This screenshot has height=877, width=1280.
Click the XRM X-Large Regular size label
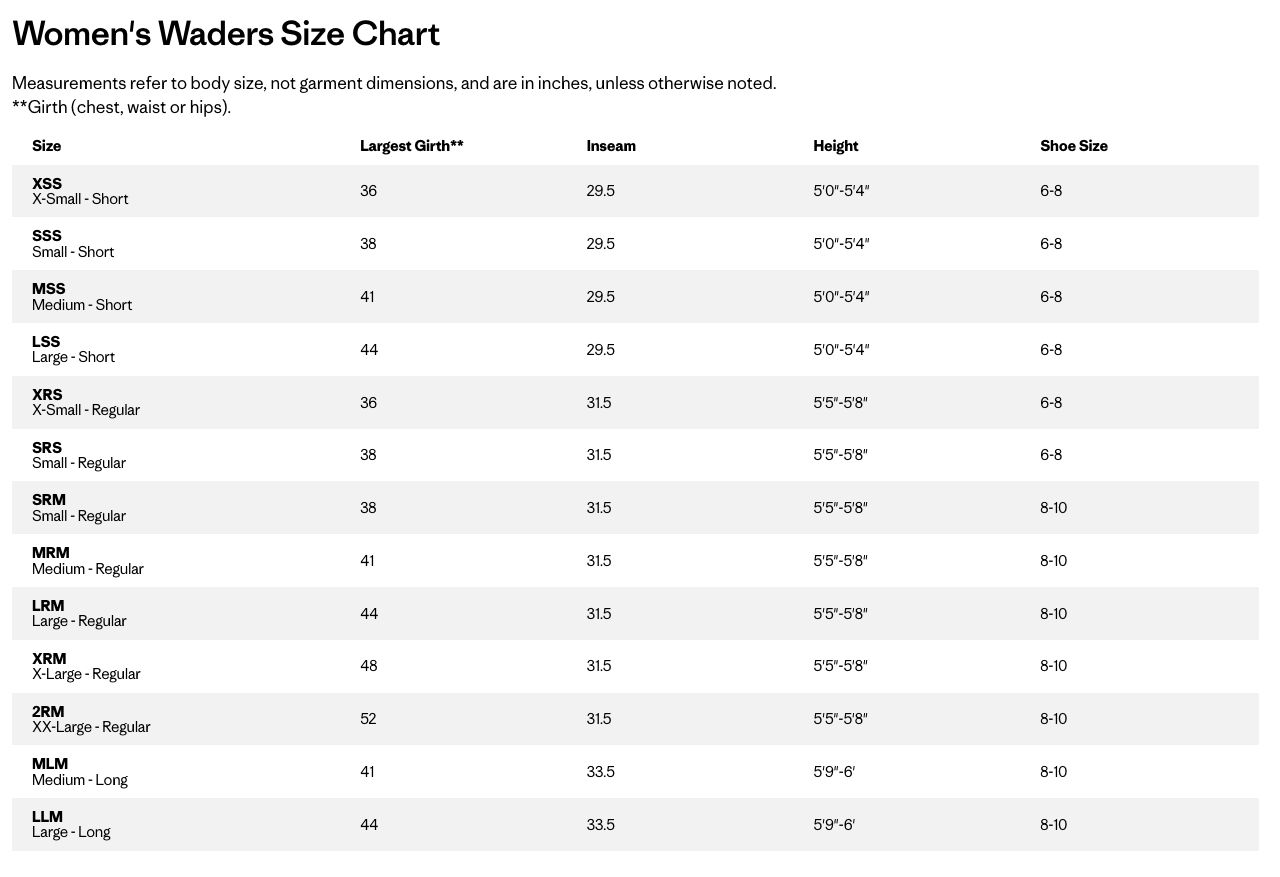tap(86, 666)
